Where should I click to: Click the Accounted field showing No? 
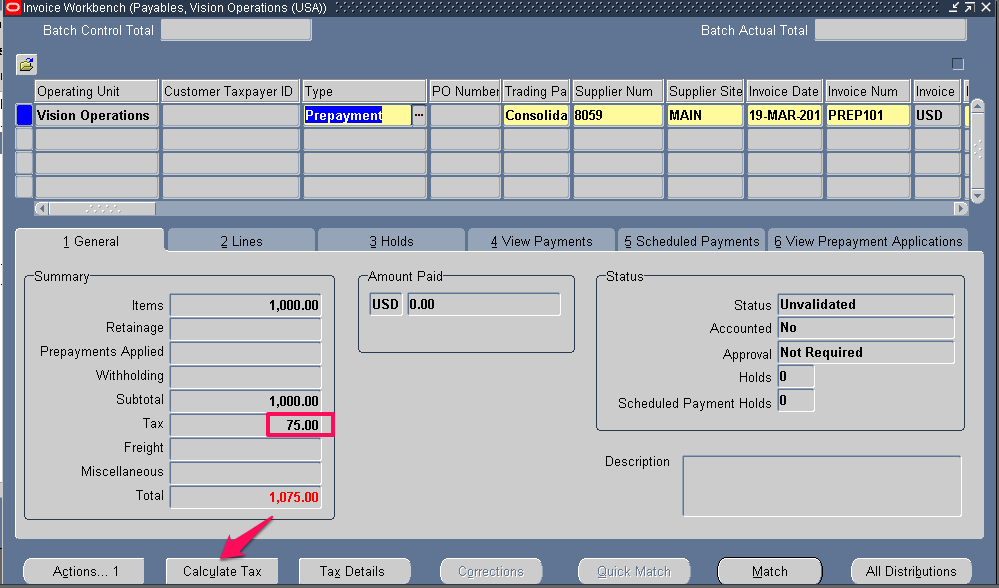866,328
